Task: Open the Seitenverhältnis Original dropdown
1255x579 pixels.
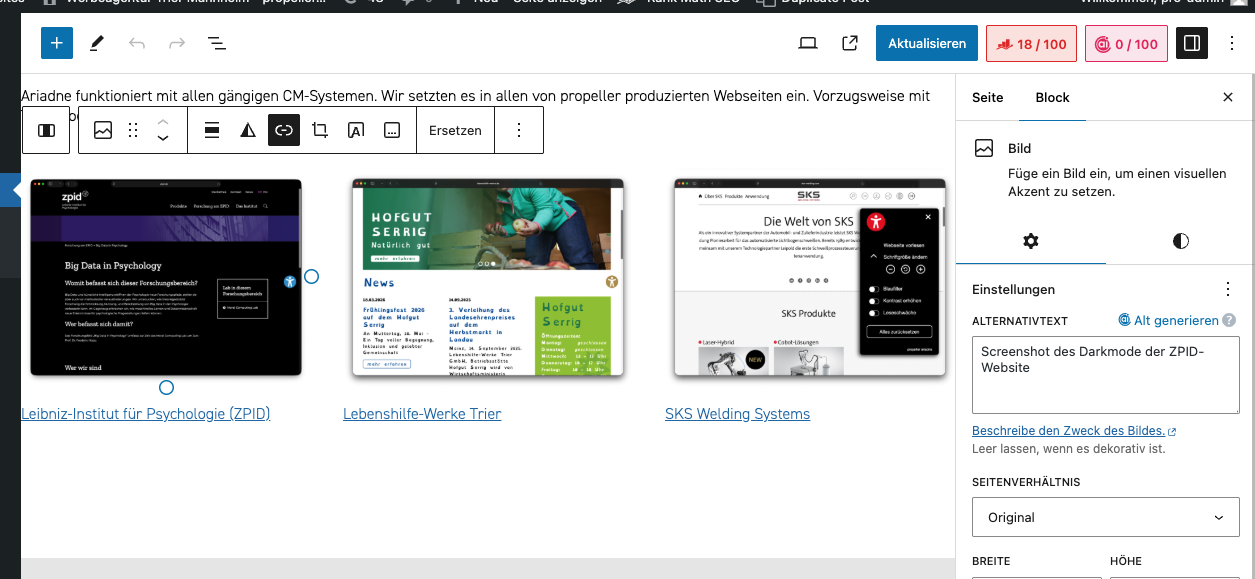Action: pos(1106,517)
